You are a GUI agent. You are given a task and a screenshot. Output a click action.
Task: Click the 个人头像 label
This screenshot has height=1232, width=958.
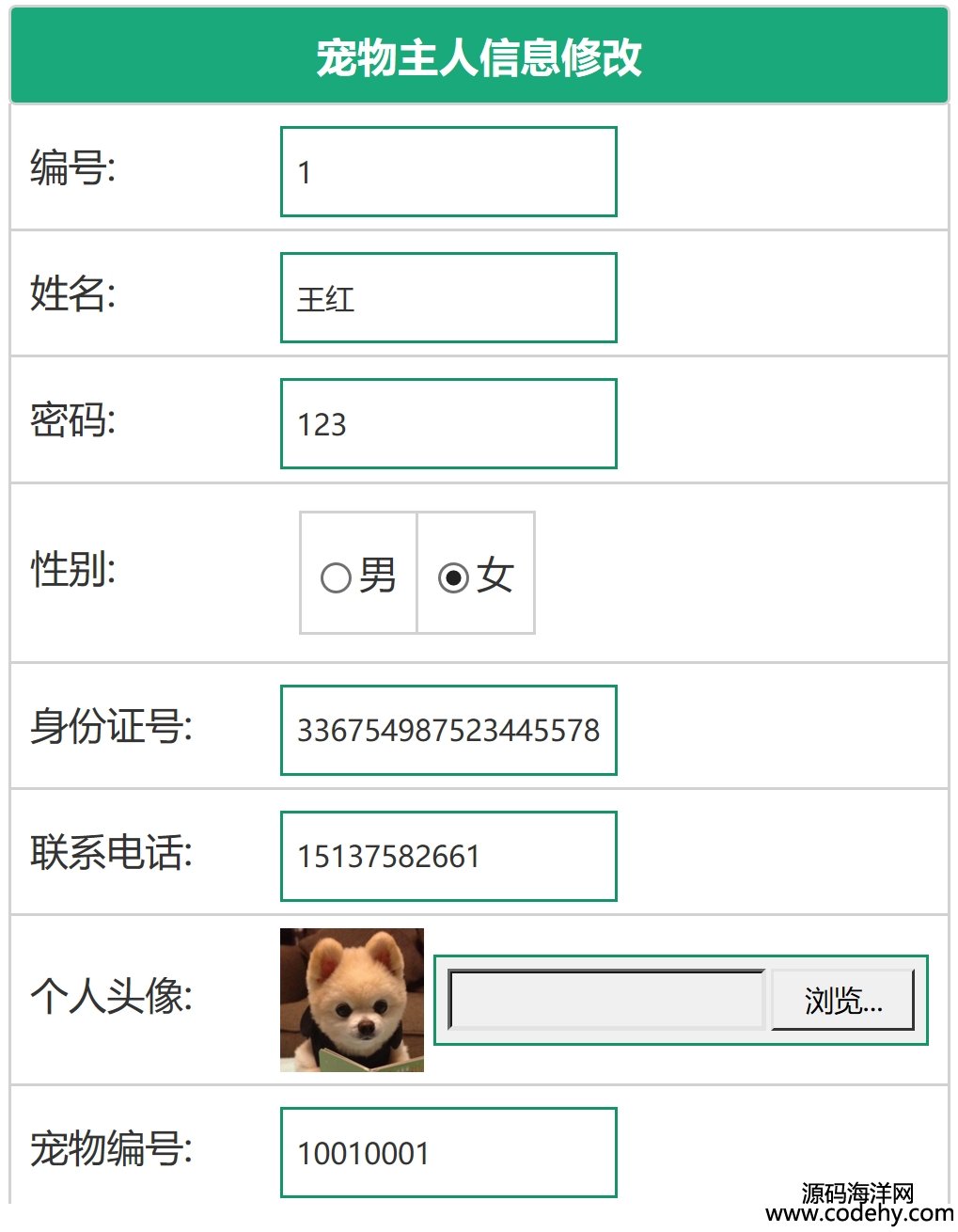tap(112, 996)
